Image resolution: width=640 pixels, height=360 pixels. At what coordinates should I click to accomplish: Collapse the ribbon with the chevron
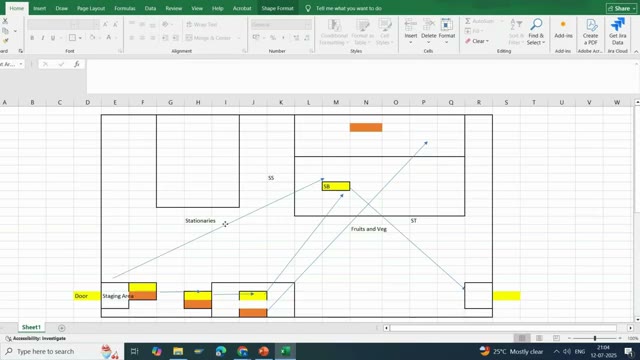(x=636, y=51)
